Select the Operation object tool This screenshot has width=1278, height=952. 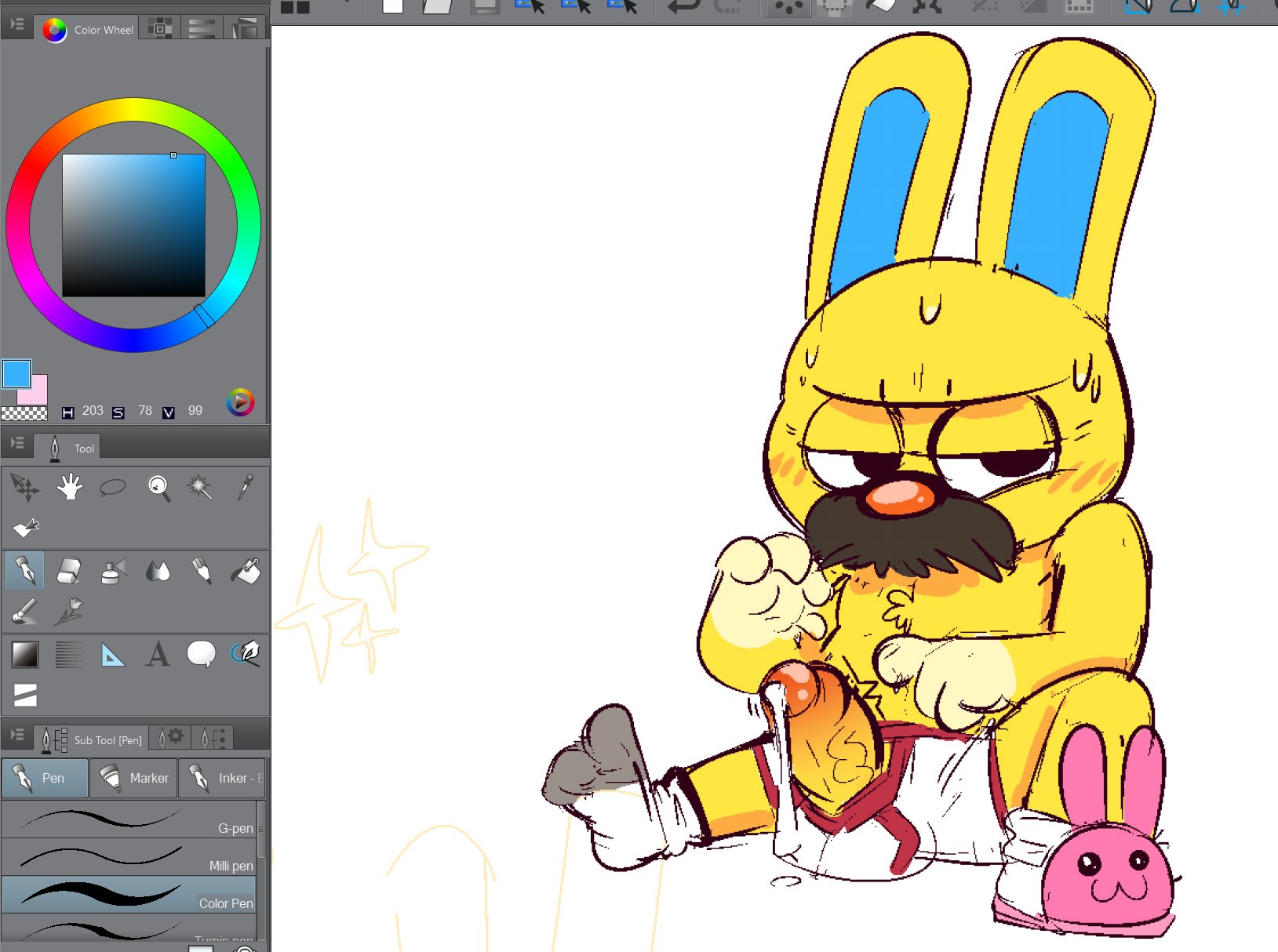coord(26,528)
